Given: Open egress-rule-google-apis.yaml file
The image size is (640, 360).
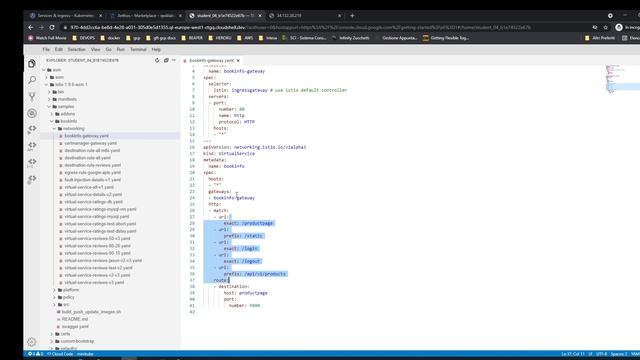Looking at the screenshot, I should (x=92, y=173).
